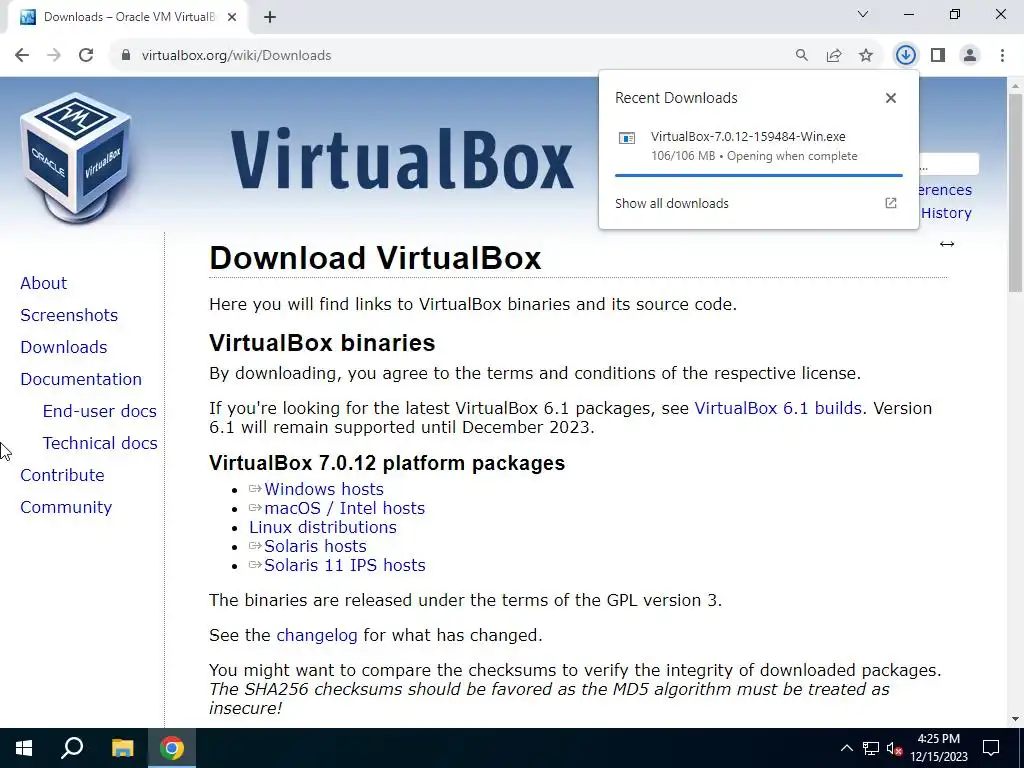This screenshot has height=768, width=1024.
Task: Click the Chrome taskbar icon
Action: click(x=172, y=748)
